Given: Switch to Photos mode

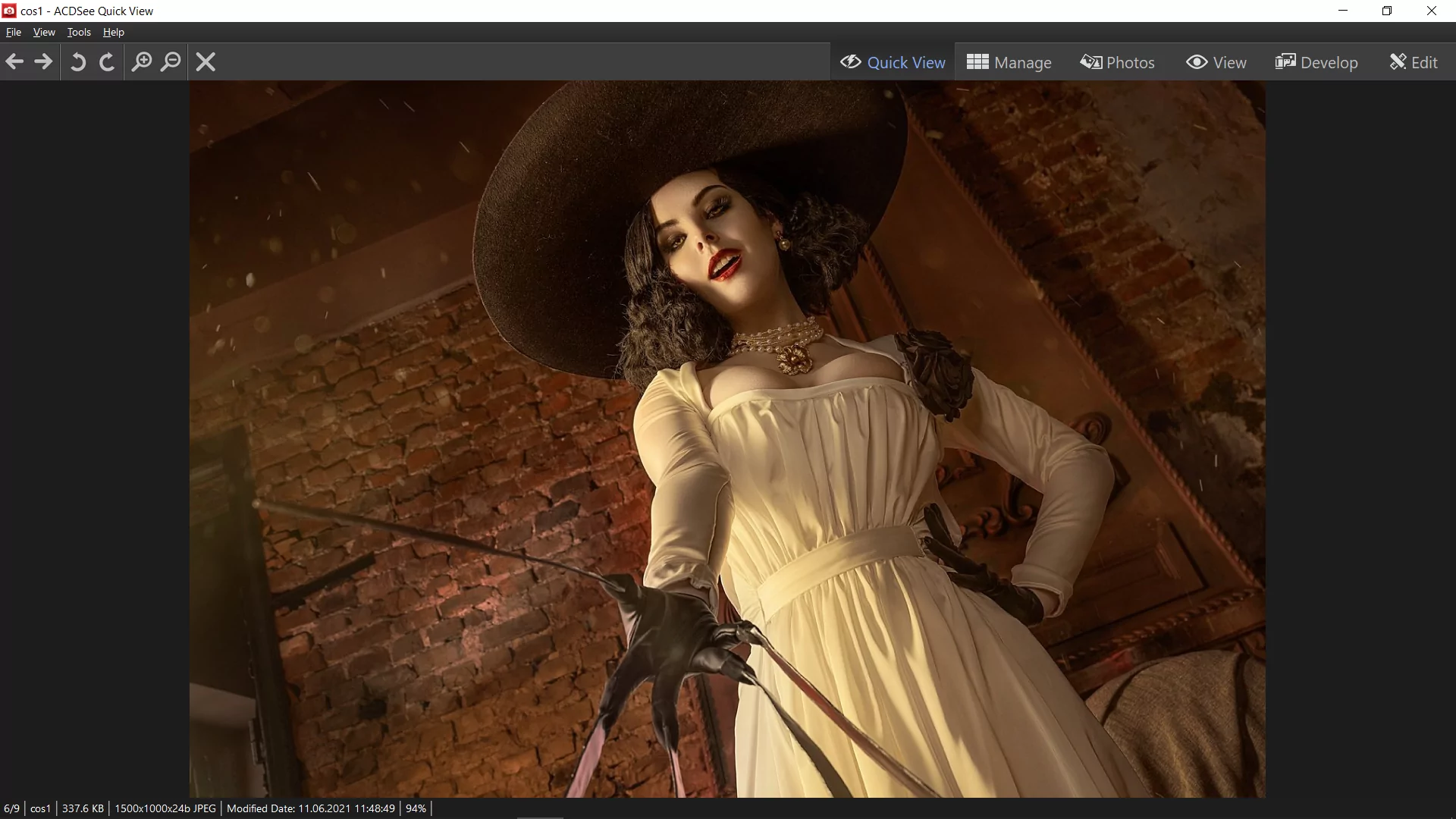Looking at the screenshot, I should click(x=1117, y=62).
